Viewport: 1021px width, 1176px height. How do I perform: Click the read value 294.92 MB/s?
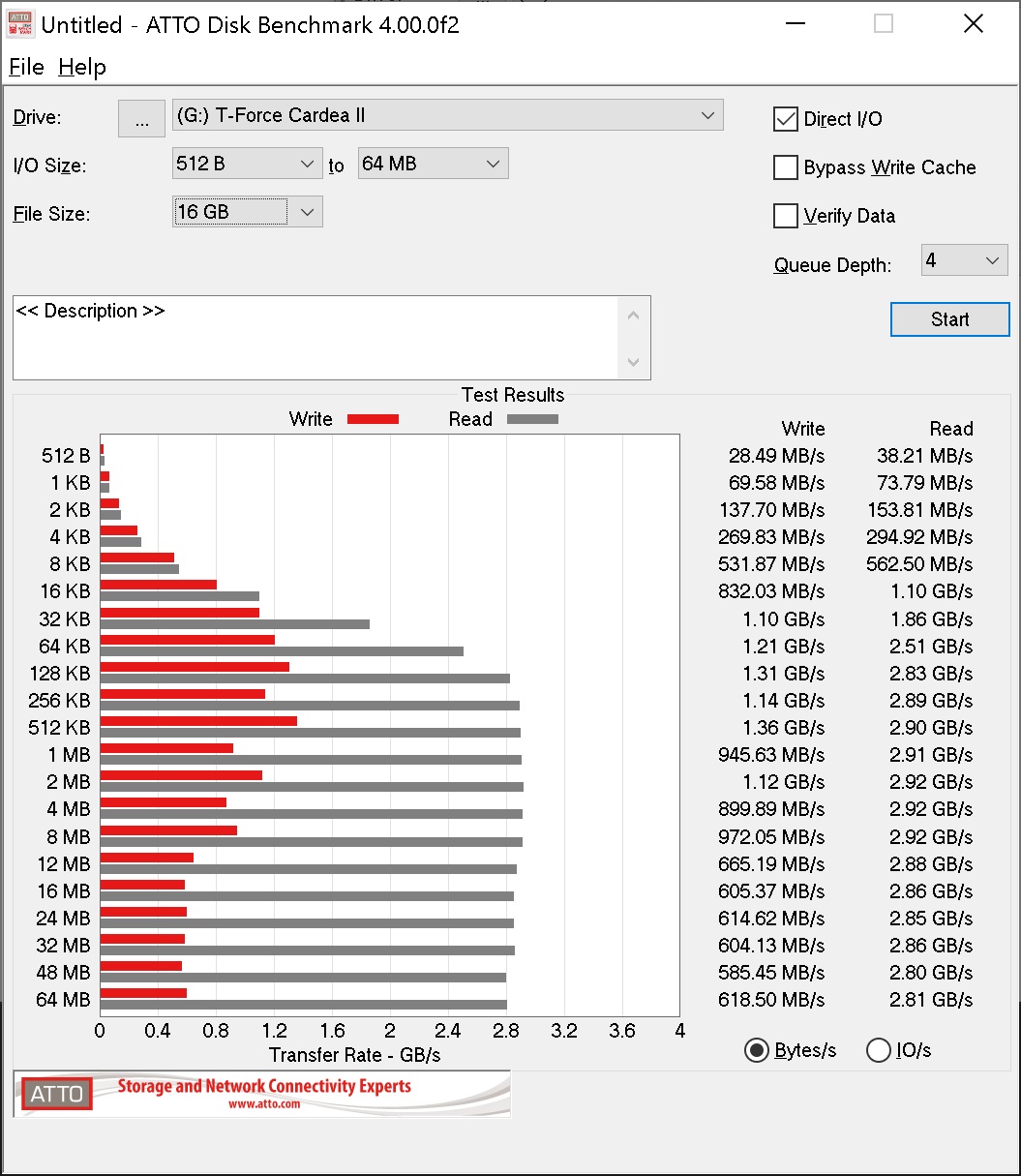tap(919, 537)
